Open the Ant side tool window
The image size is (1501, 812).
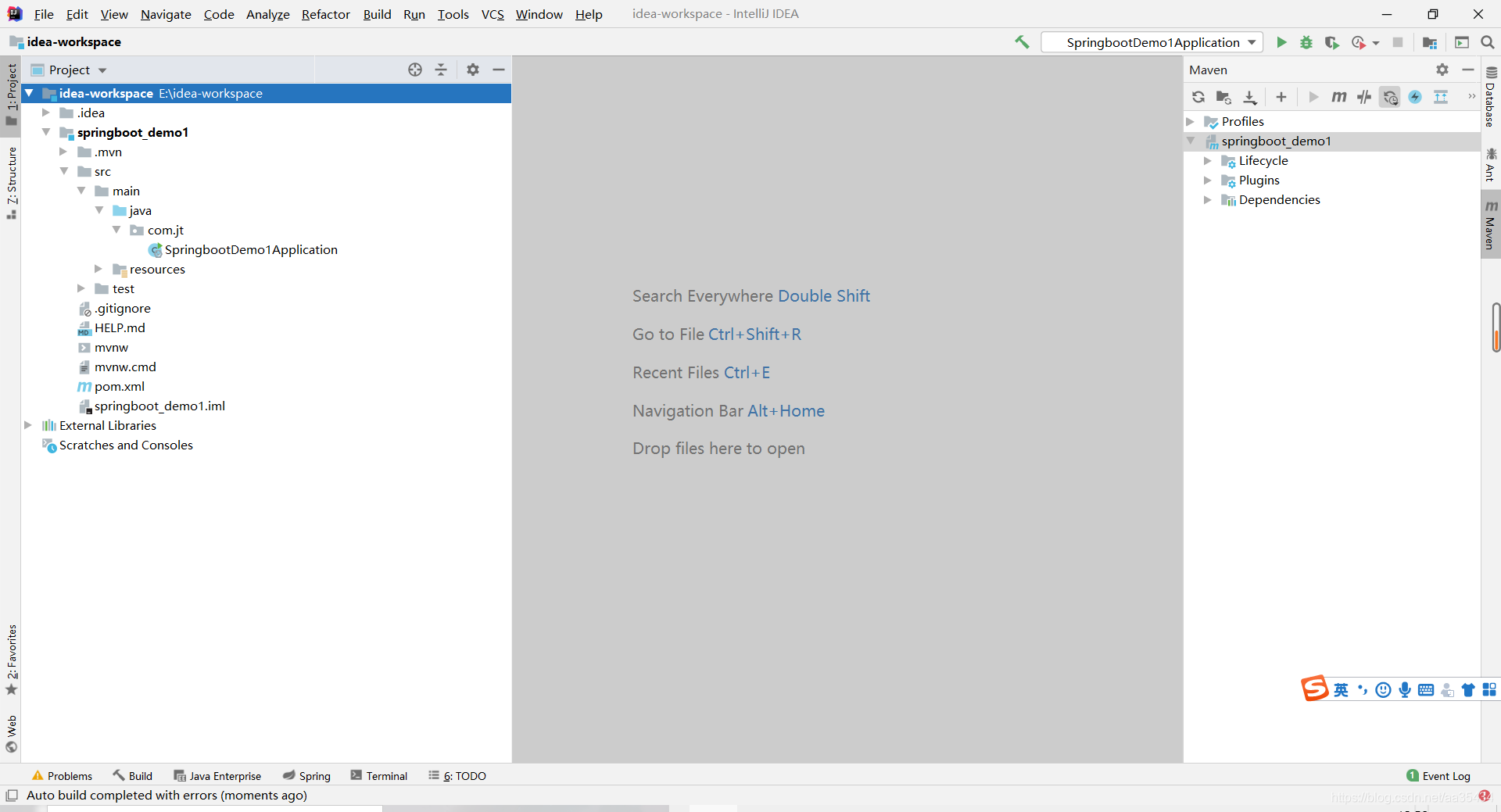tap(1491, 165)
